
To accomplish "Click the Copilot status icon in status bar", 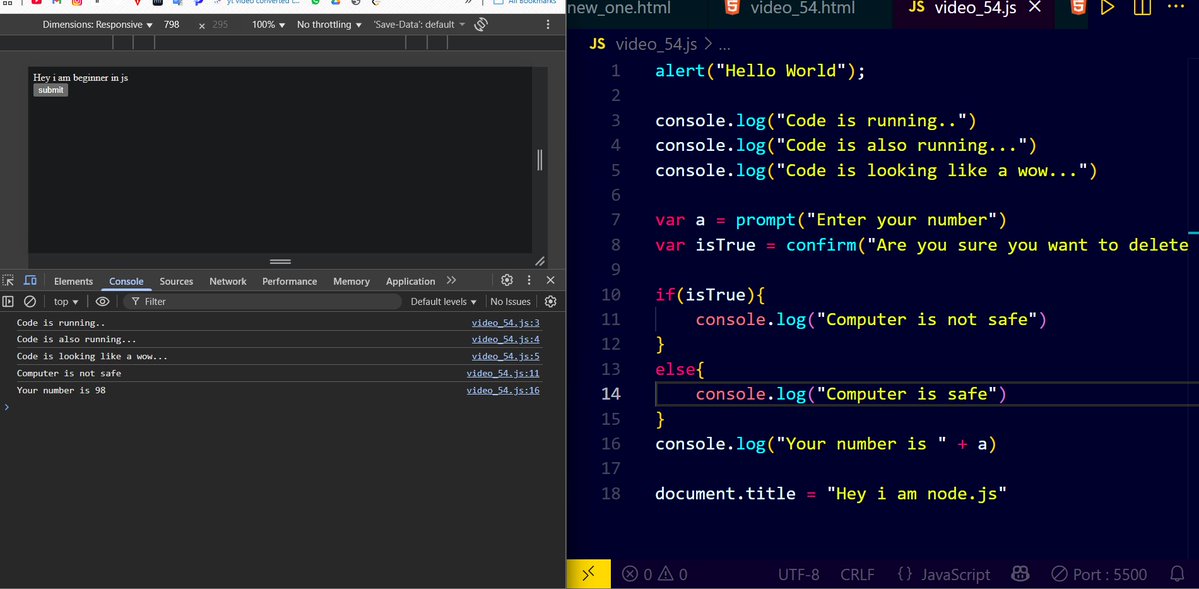I will click(1020, 574).
